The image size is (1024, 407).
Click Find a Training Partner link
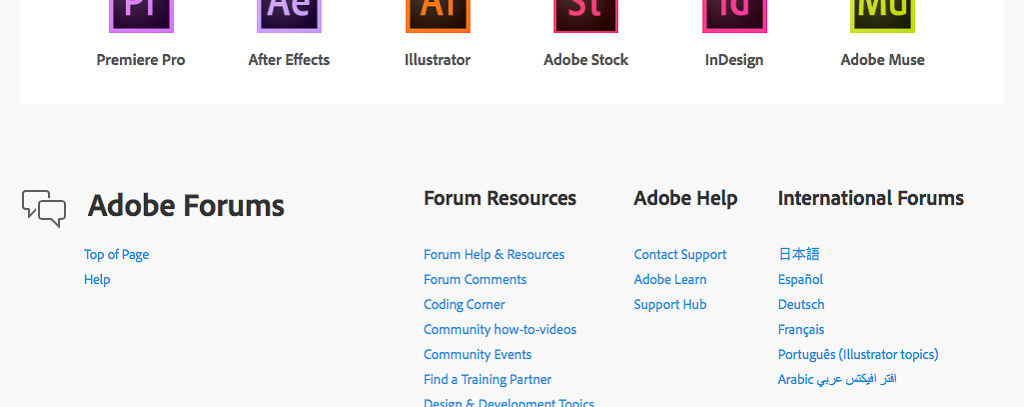click(x=487, y=380)
